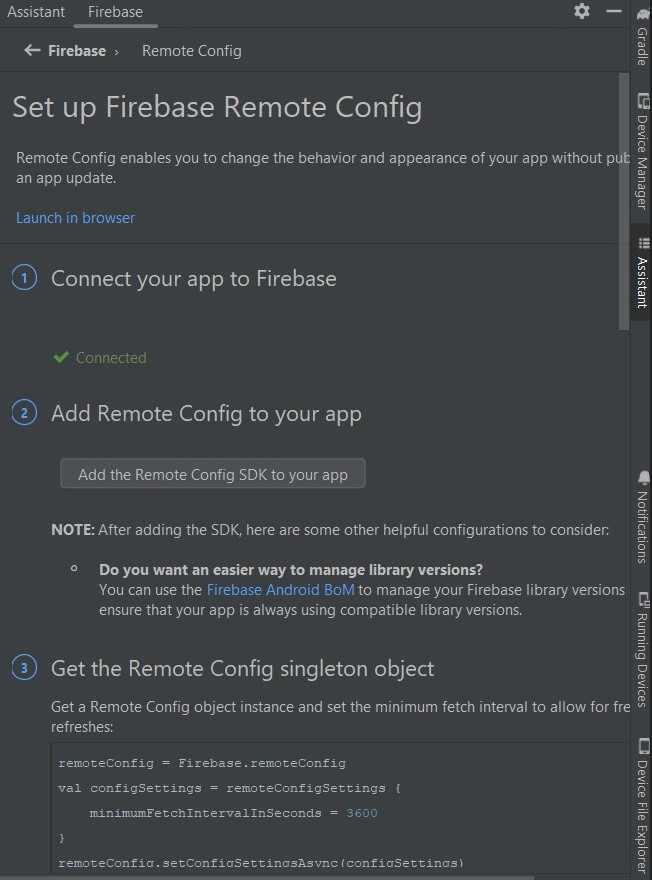The width and height of the screenshot is (652, 880).
Task: Click Add the Remote Config SDK button
Action: coord(213,474)
